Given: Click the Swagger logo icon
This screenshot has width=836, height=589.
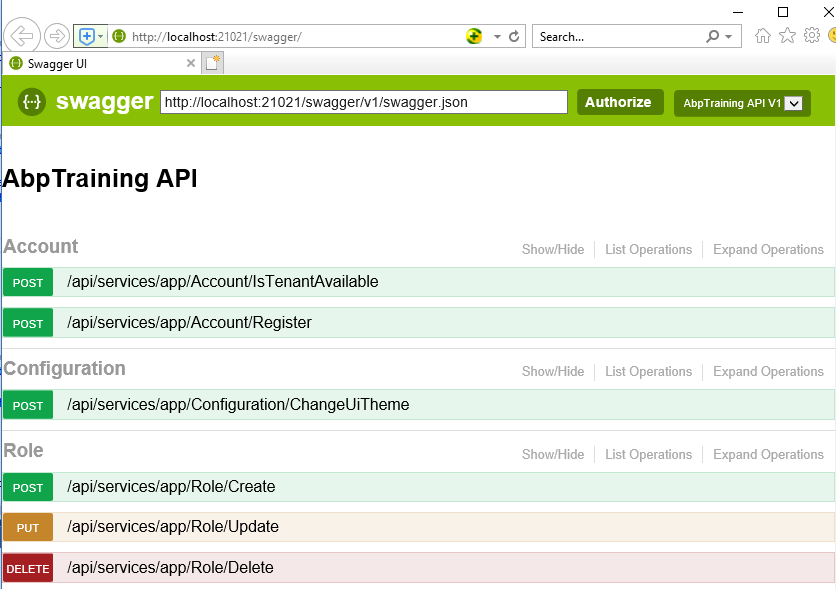Looking at the screenshot, I should point(32,101).
